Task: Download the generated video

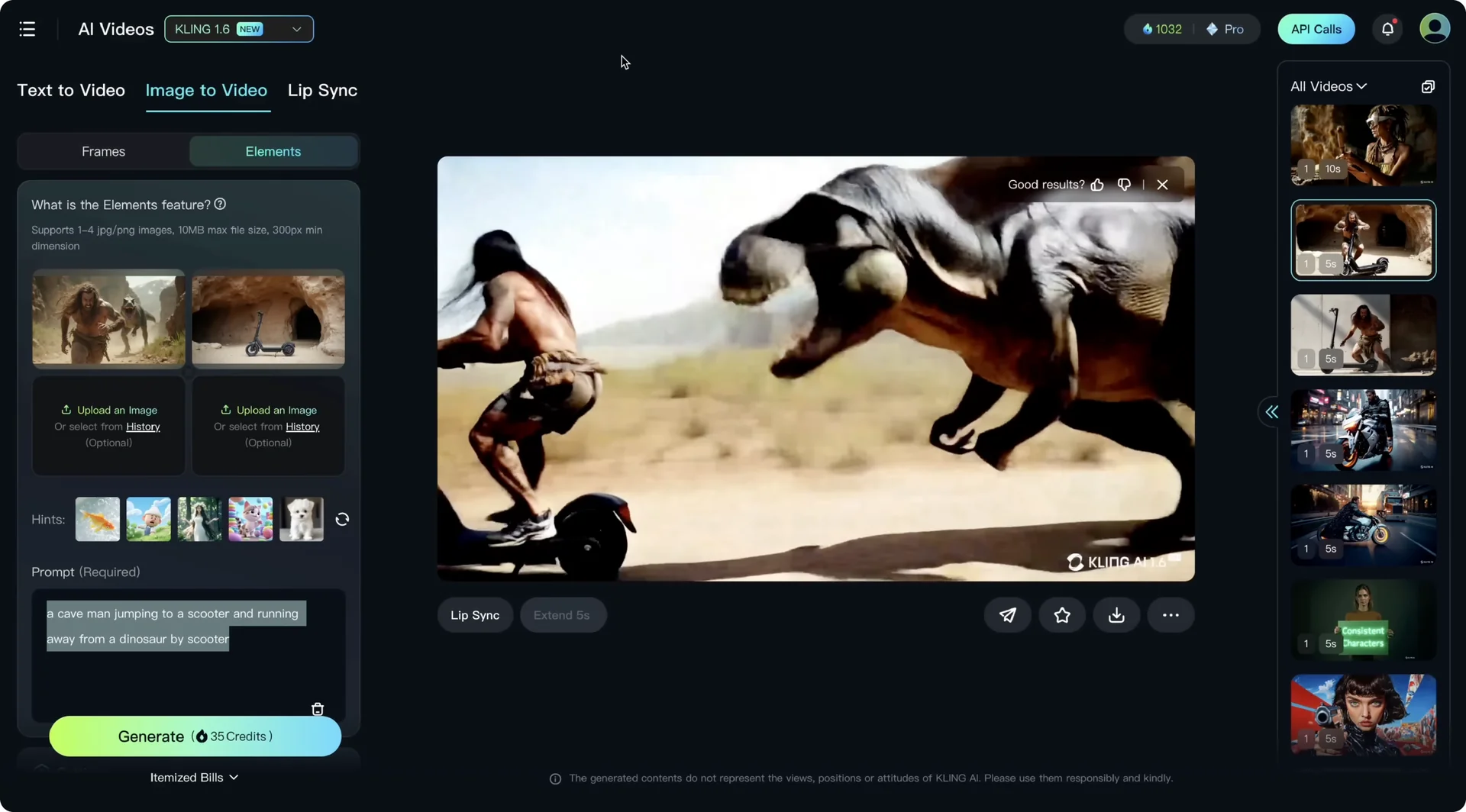Action: [x=1116, y=615]
